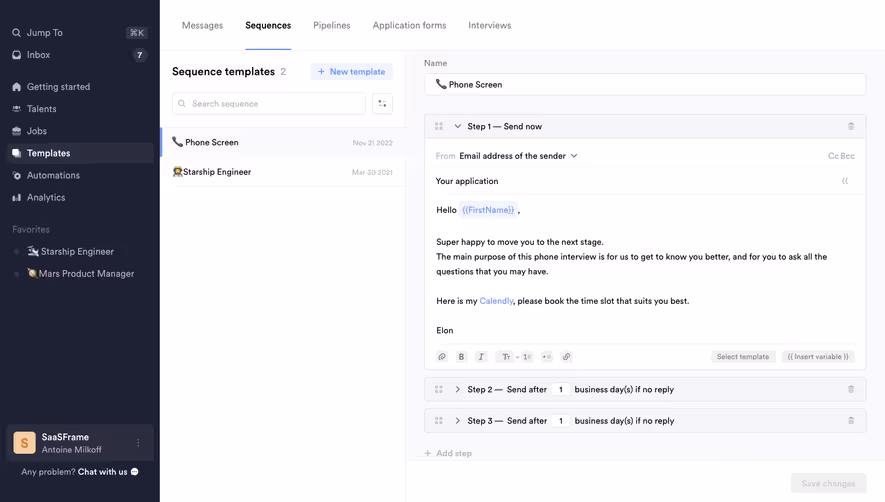Grab the Step 3 drag handle

point(439,421)
